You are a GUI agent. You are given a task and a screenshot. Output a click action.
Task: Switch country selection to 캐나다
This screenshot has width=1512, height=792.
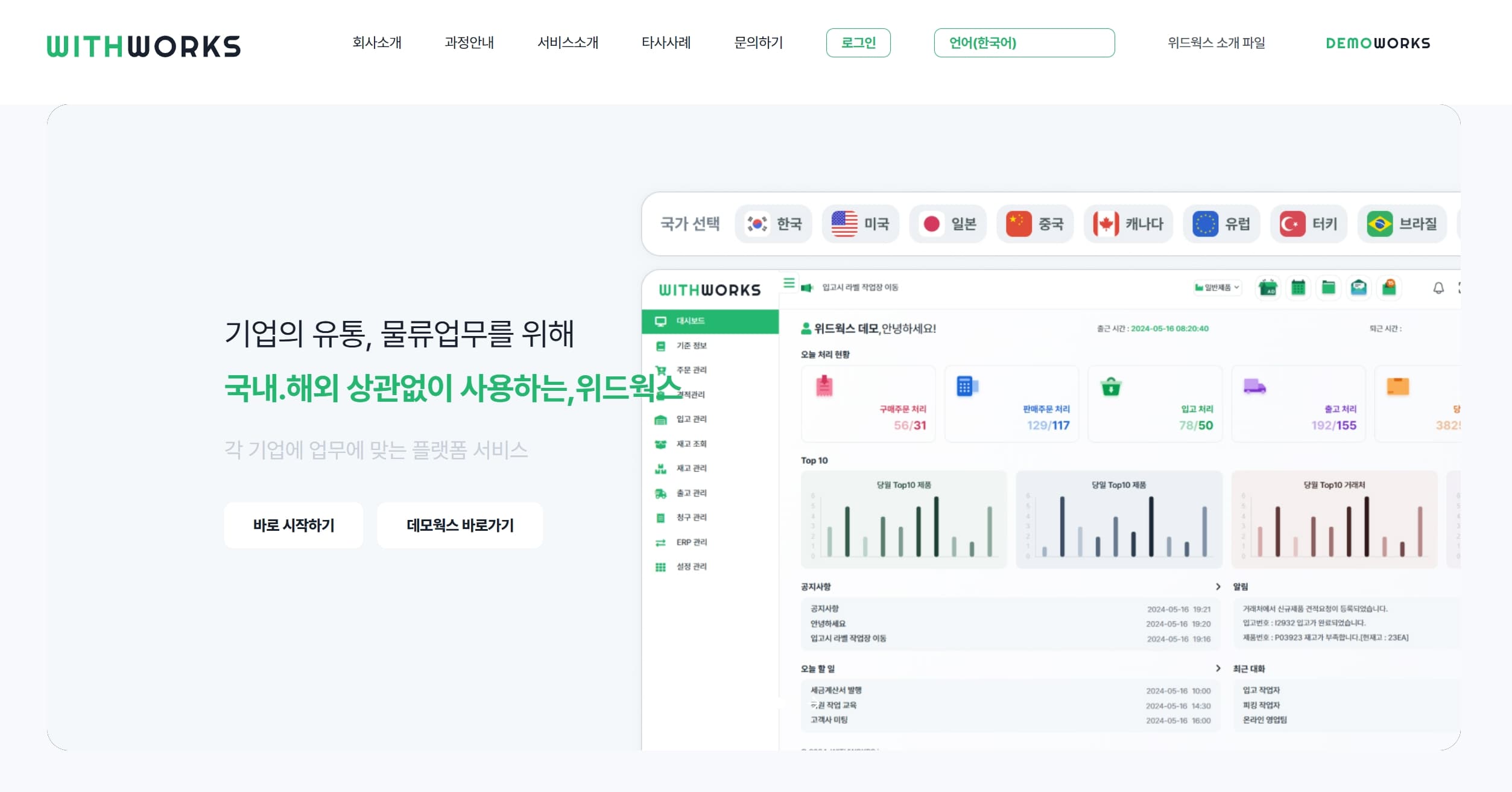click(1127, 224)
